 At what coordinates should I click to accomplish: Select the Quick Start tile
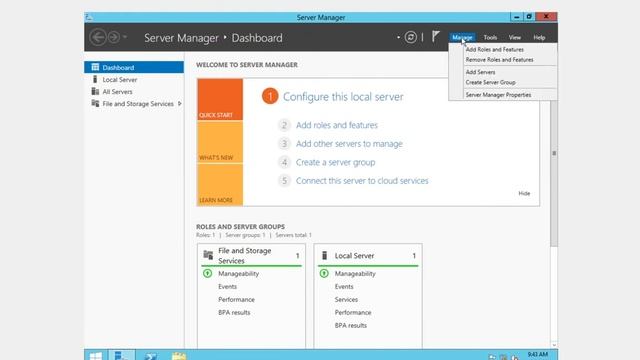click(x=220, y=99)
